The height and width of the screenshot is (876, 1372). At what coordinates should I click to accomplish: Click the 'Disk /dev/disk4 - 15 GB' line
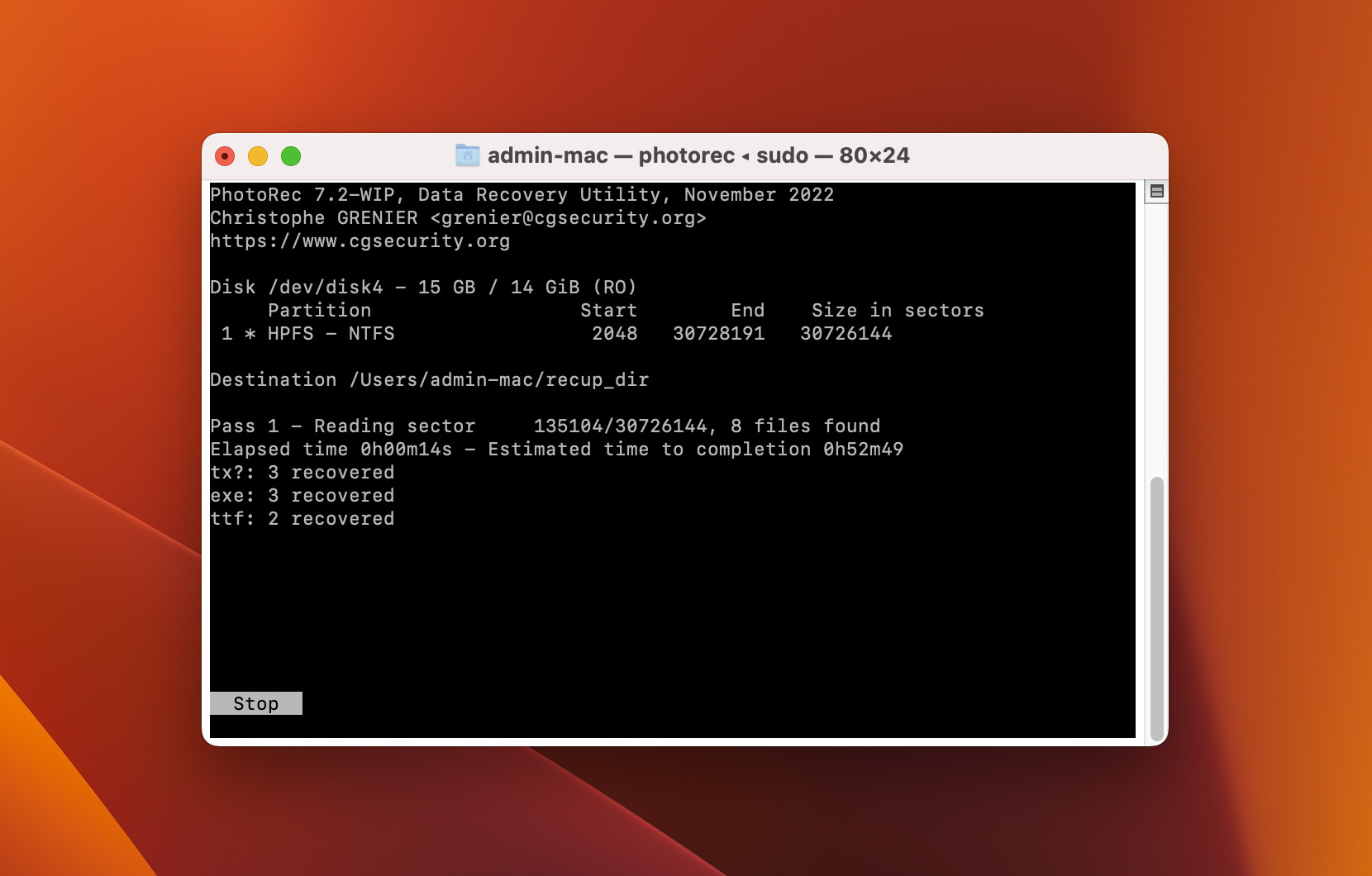[423, 288]
